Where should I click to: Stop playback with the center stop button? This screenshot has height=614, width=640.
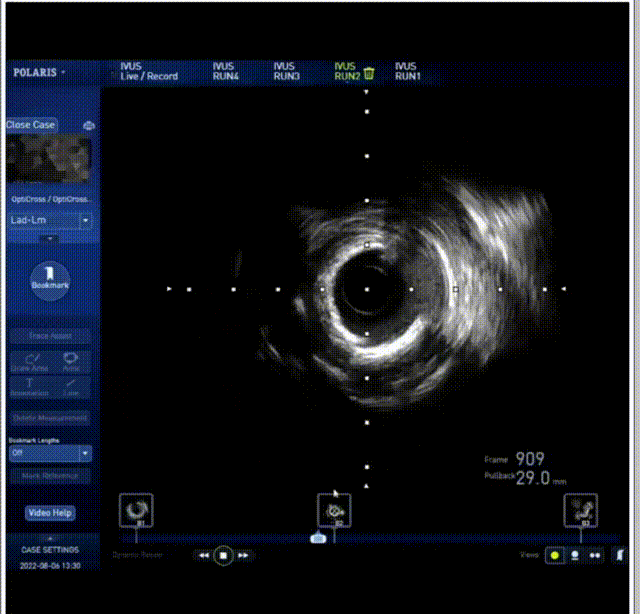224,554
